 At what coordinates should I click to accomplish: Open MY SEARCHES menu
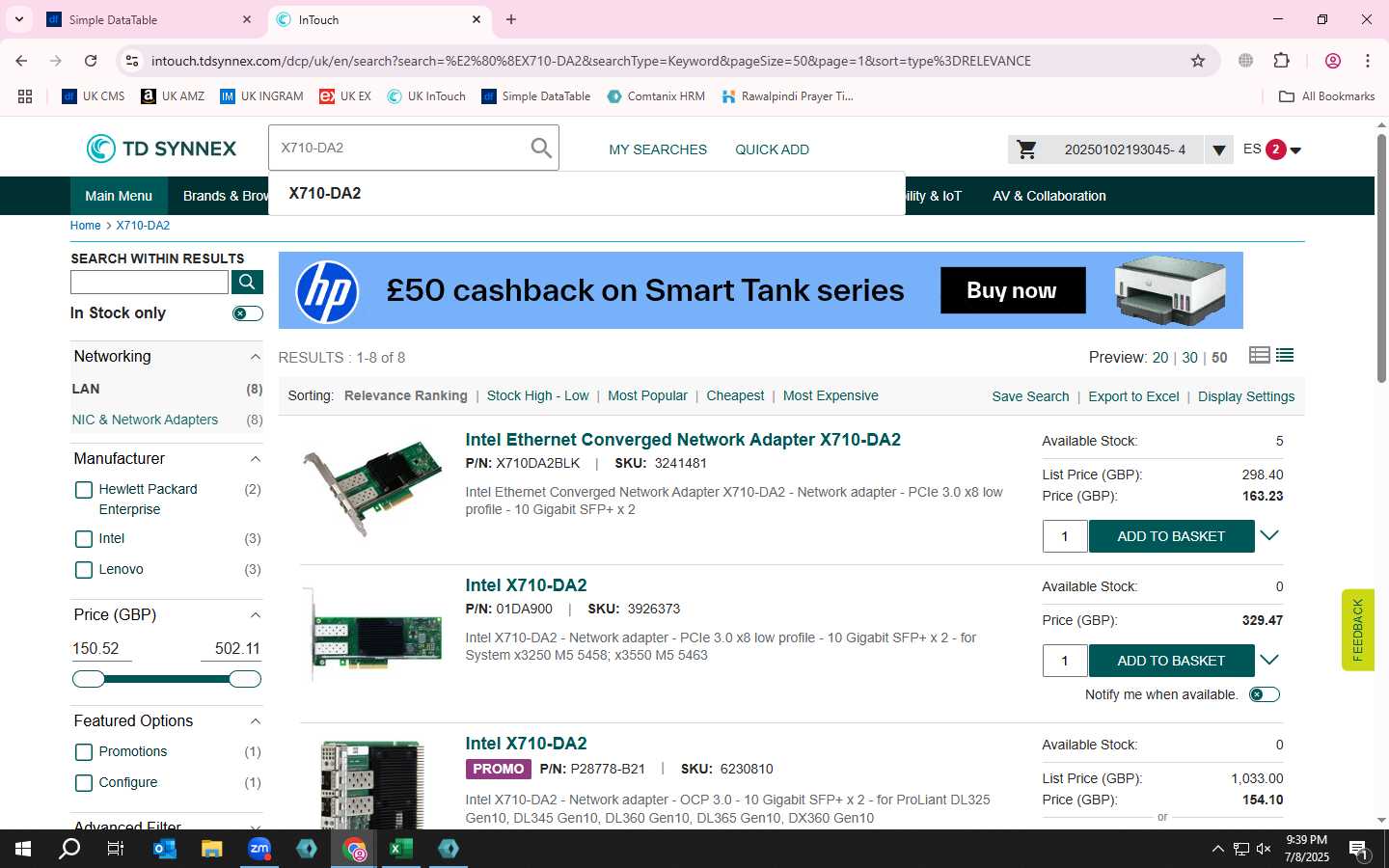tap(658, 149)
